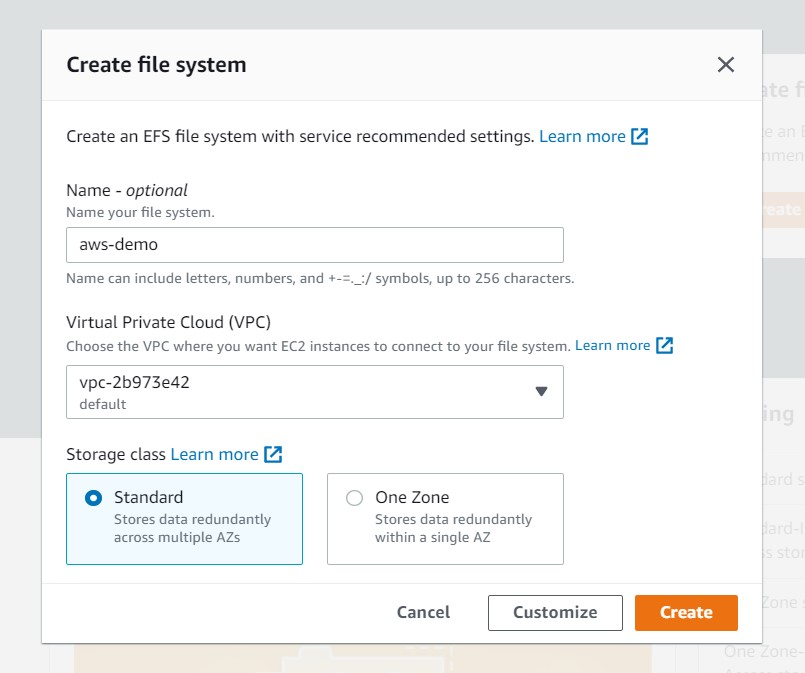Click external link icon next to VPC Learn more
The image size is (805, 673).
tap(664, 345)
